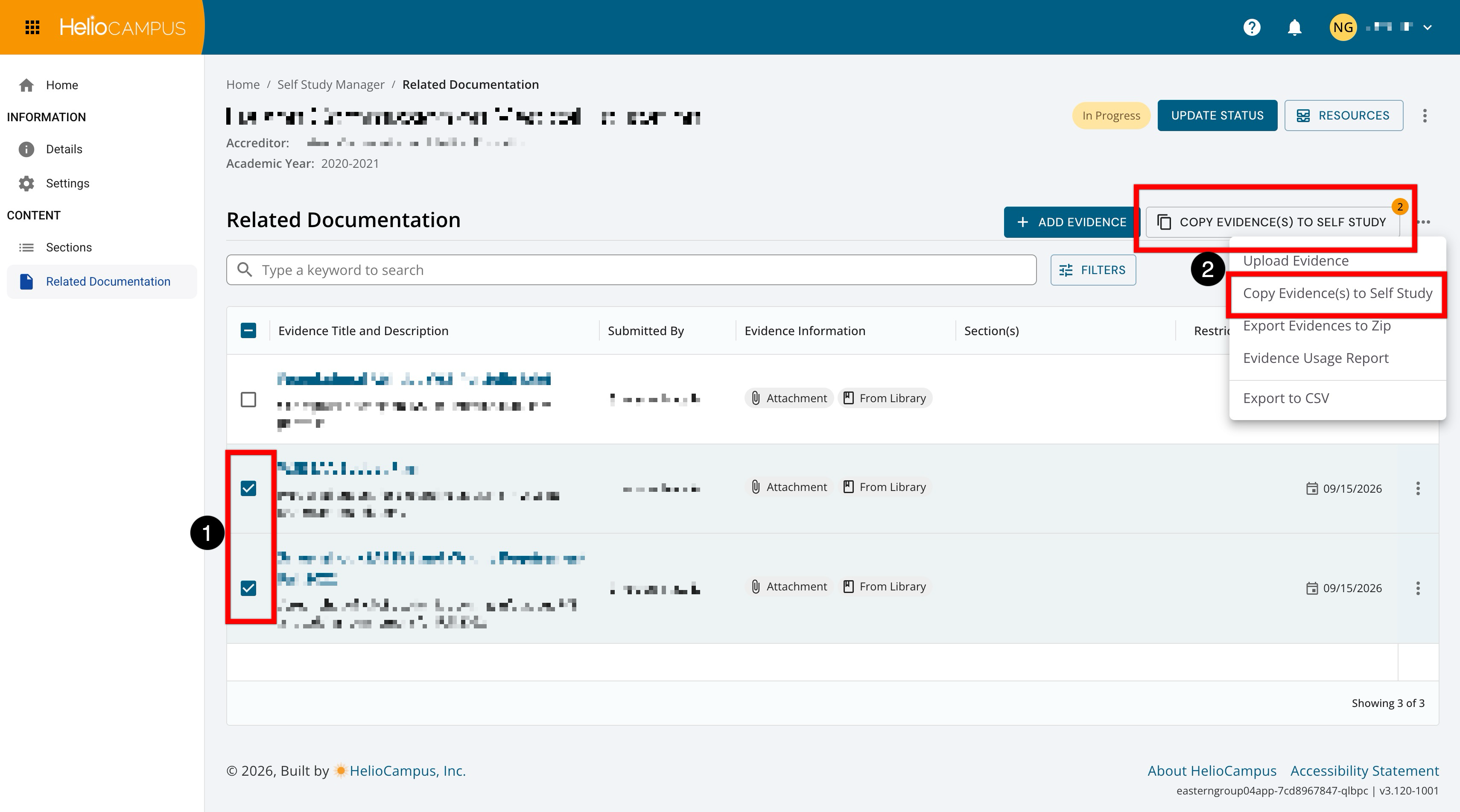
Task: Click the Add Evidence button
Action: click(1071, 222)
